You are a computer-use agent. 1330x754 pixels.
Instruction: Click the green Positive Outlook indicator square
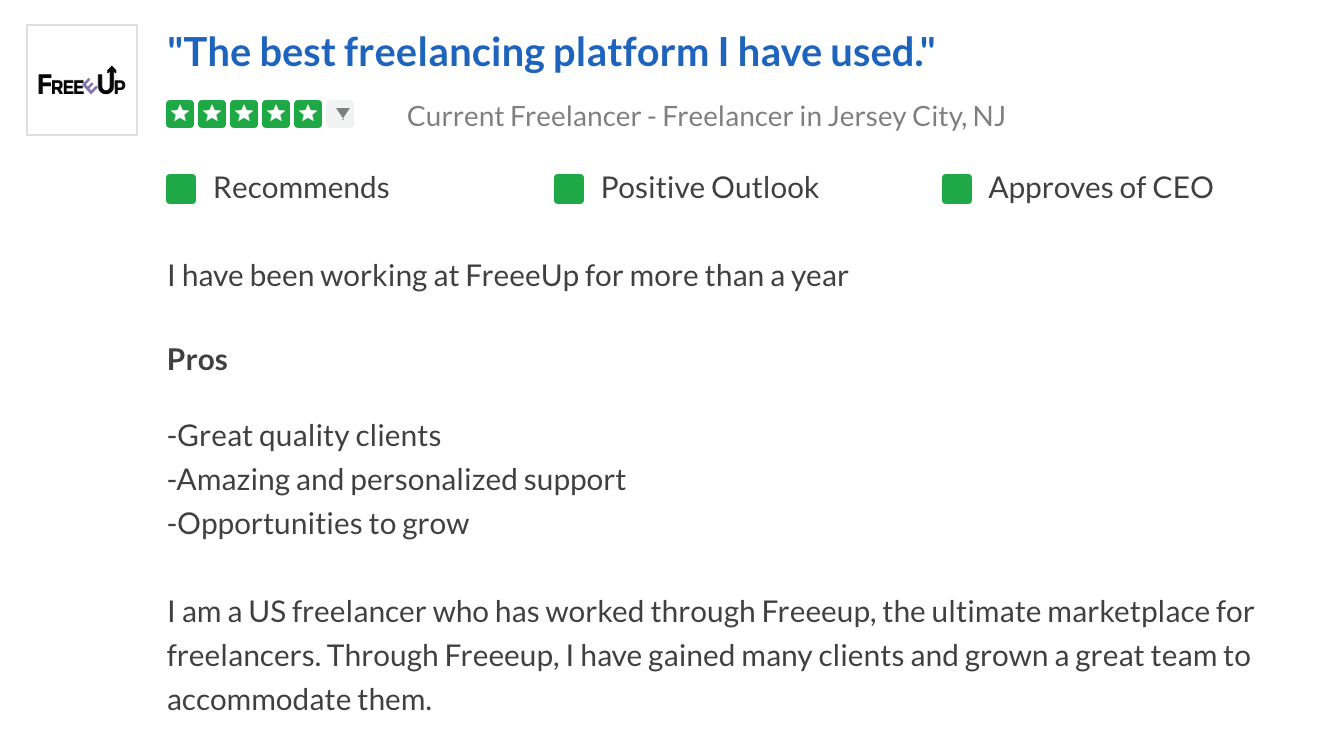[568, 188]
